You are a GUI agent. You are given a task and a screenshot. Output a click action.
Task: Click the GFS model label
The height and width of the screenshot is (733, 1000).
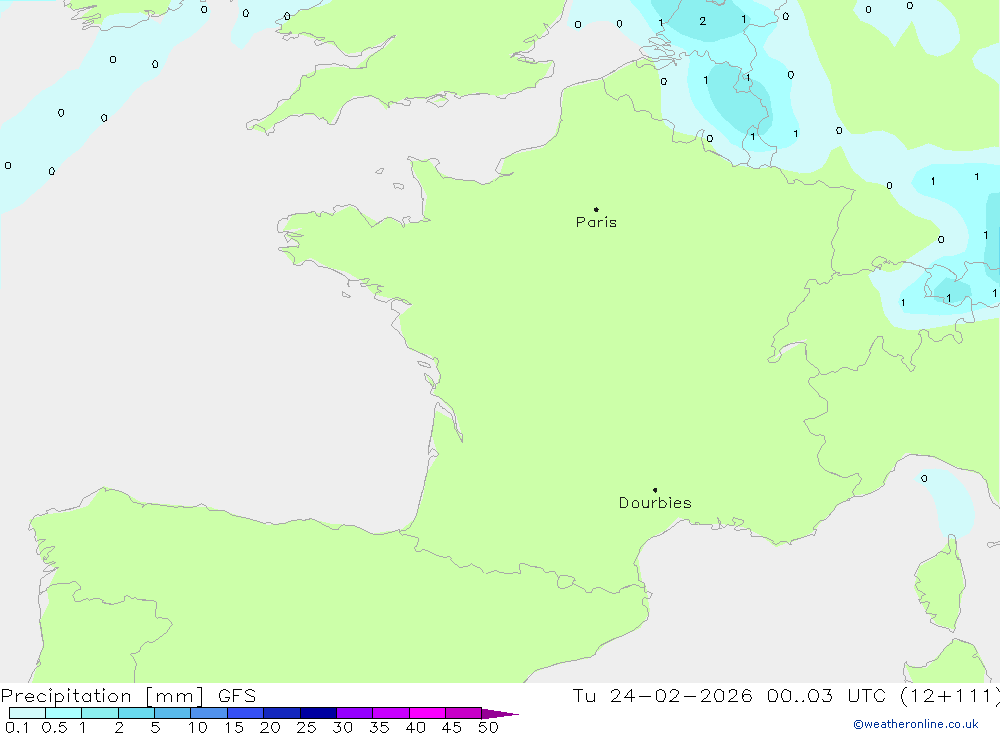coord(237,696)
